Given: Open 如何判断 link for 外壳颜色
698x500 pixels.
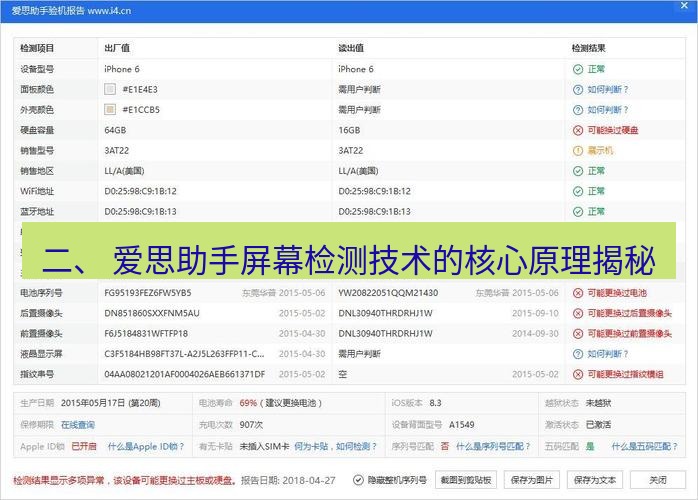Looking at the screenshot, I should click(x=607, y=110).
